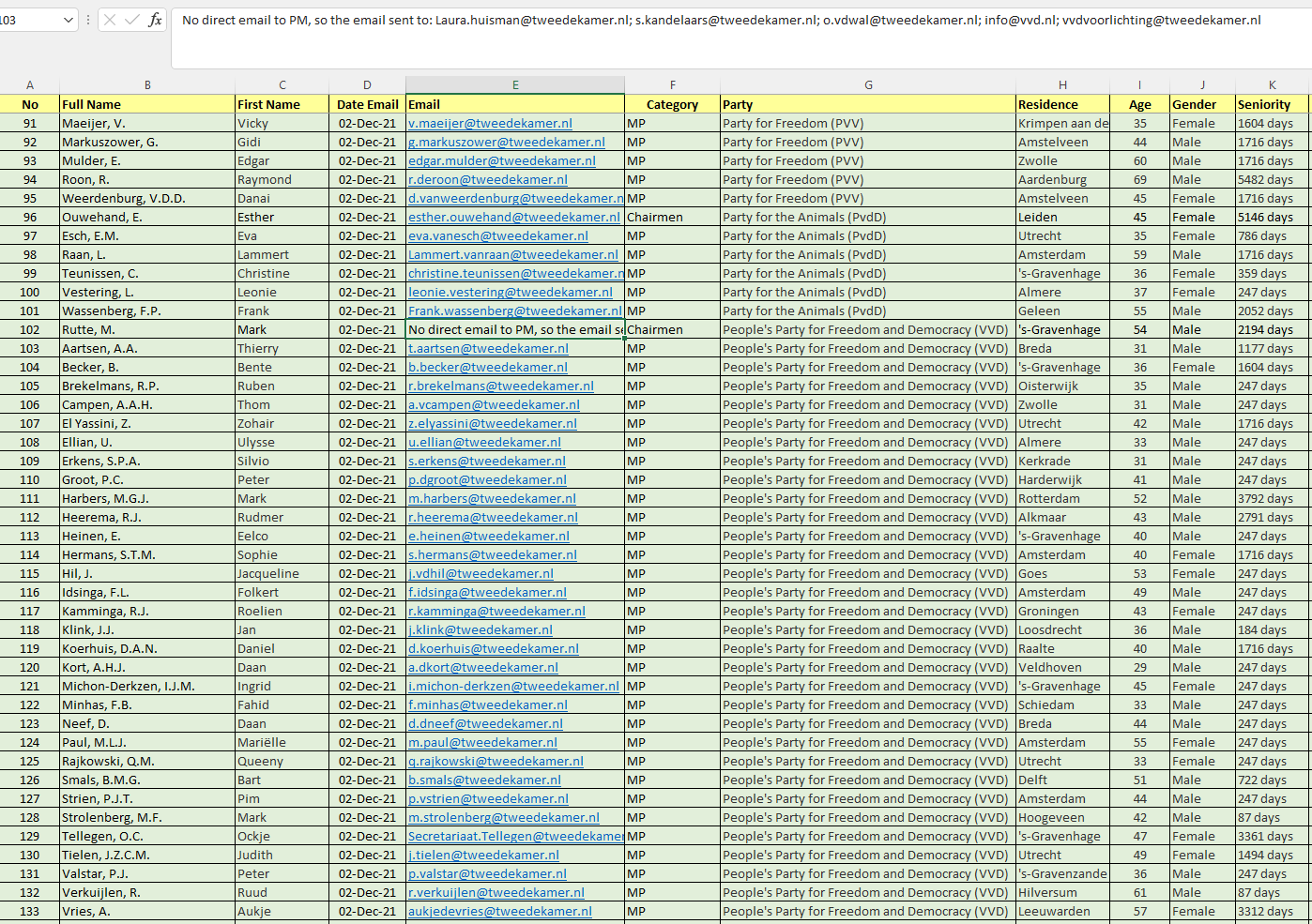Open m.harbers@tweedekamer.nl email link
The height and width of the screenshot is (924, 1312).
tap(492, 498)
